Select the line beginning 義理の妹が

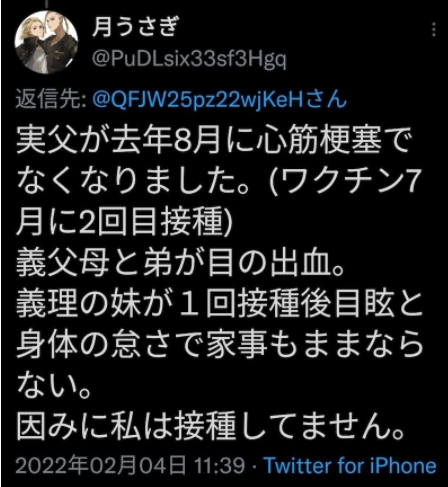point(219,304)
